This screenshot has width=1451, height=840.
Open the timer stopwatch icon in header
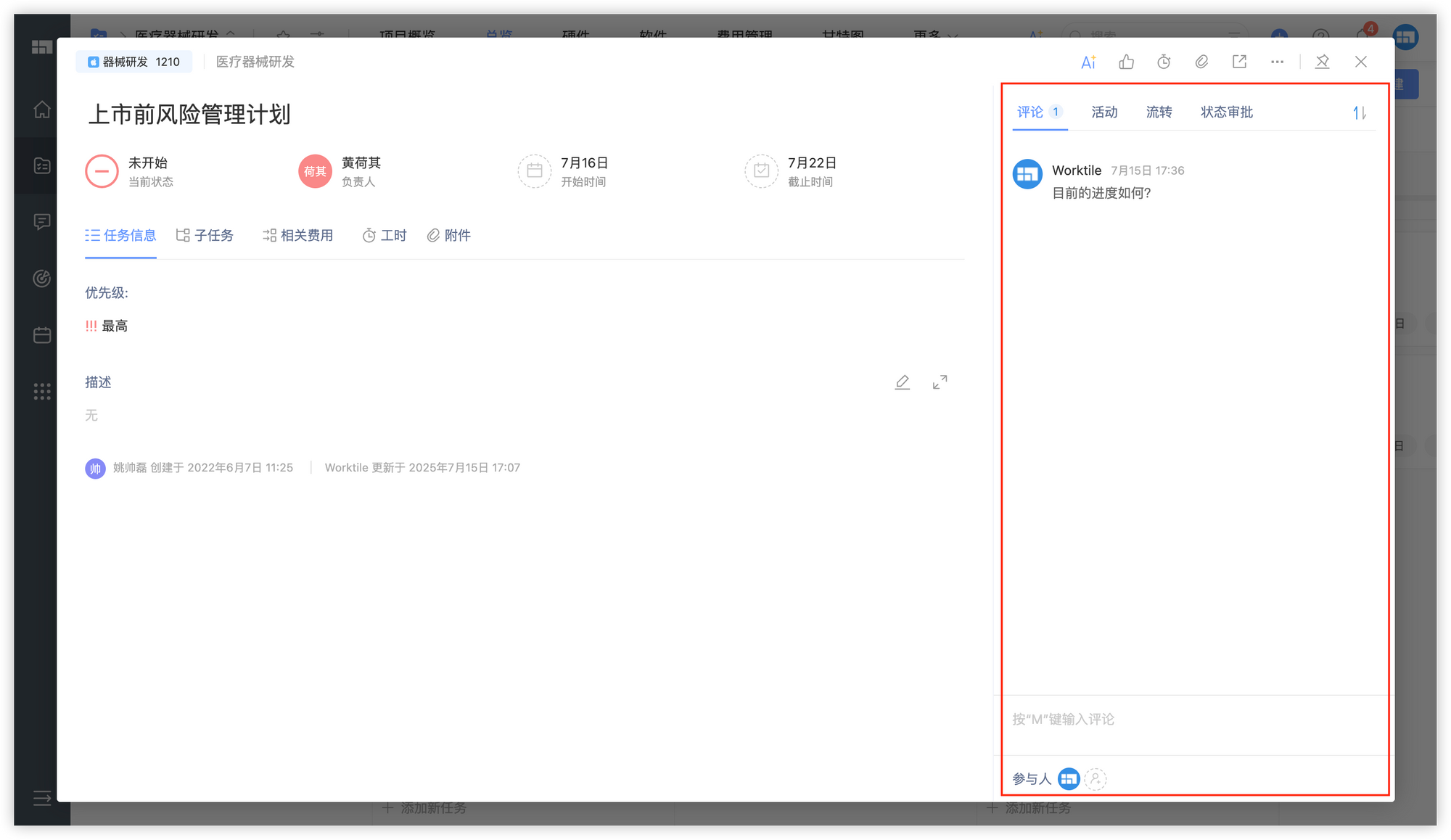(1164, 62)
